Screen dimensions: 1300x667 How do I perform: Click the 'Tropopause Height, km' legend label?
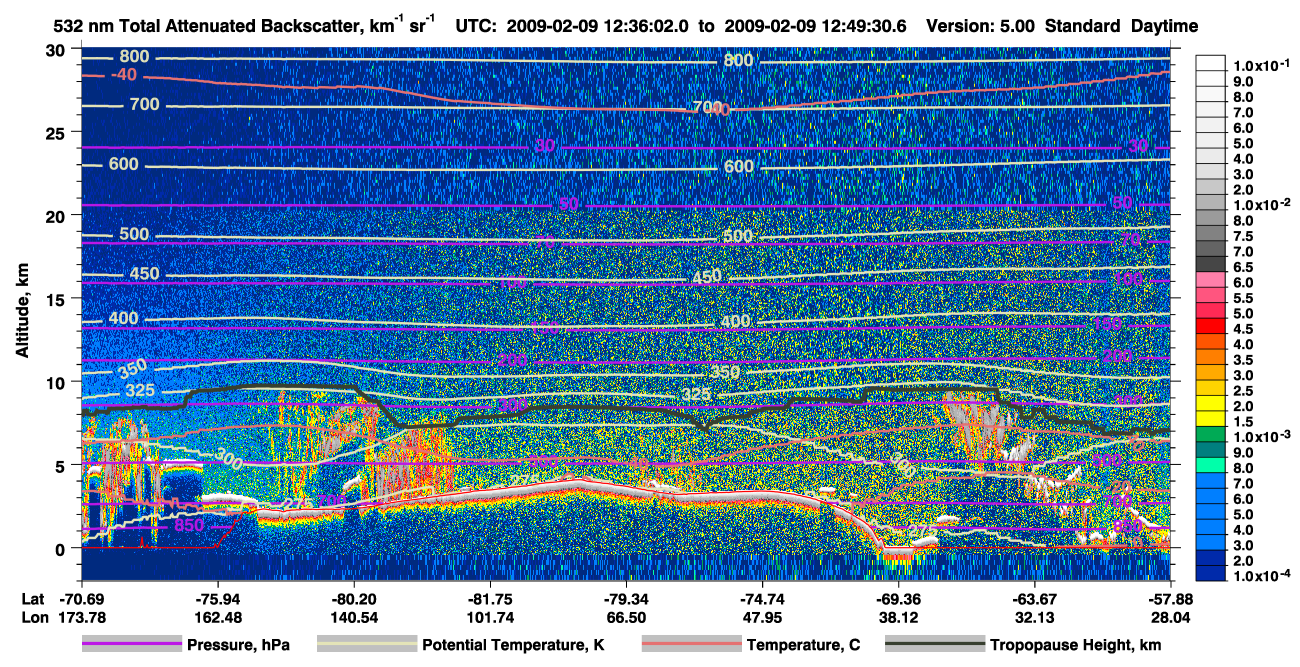coord(1076,646)
